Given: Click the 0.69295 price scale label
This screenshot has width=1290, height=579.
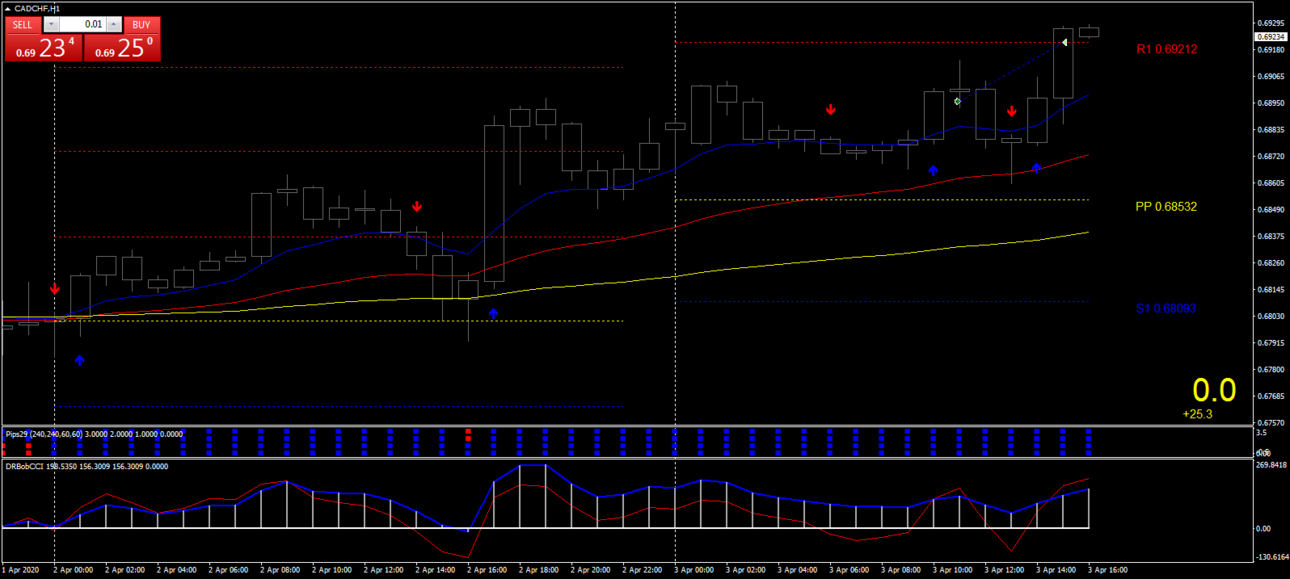Looking at the screenshot, I should pos(1272,23).
